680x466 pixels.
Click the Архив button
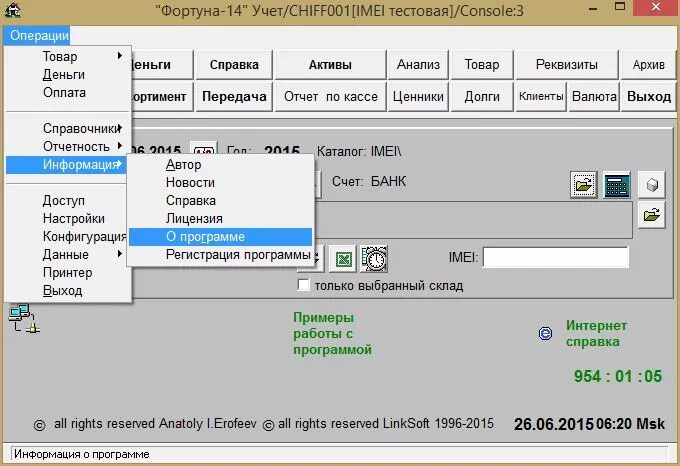(648, 65)
